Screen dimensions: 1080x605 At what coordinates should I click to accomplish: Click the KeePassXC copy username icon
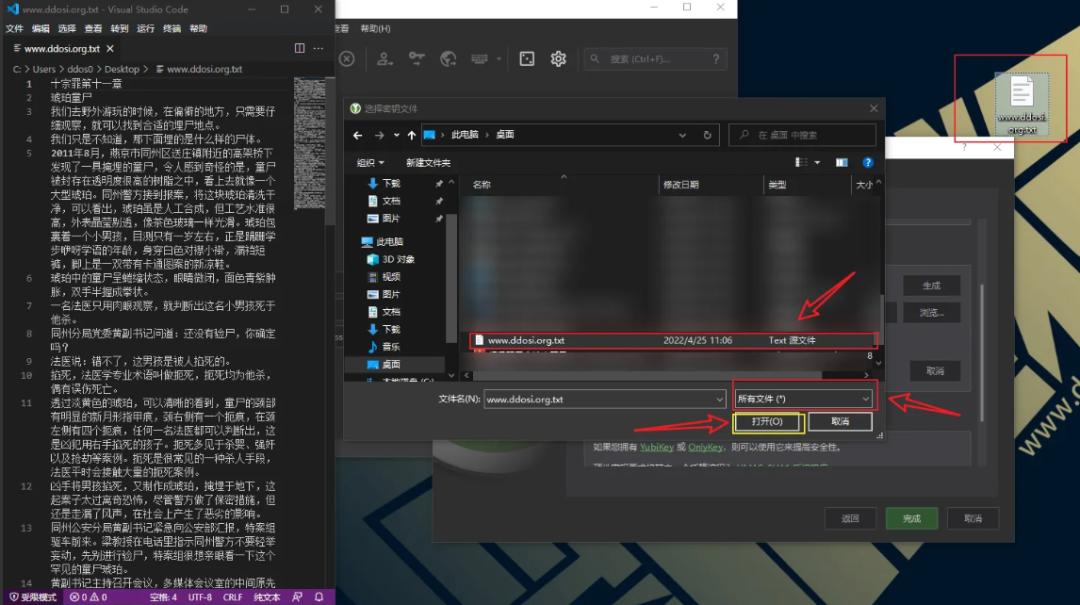coord(384,59)
